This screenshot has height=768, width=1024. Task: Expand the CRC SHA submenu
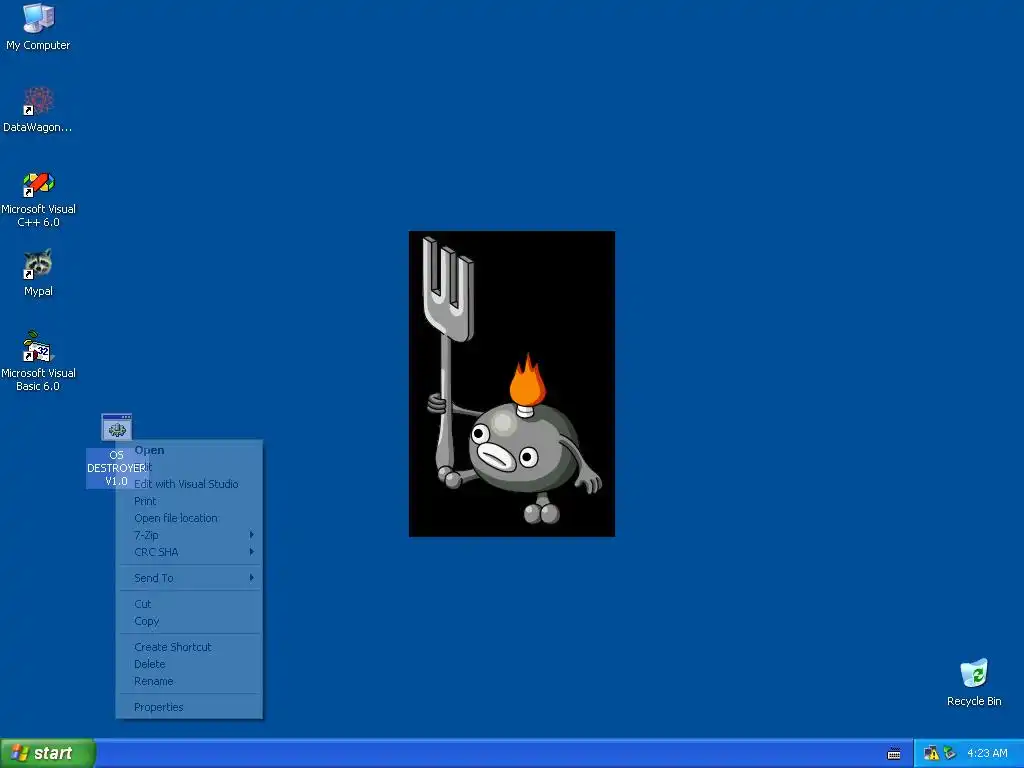[x=189, y=552]
